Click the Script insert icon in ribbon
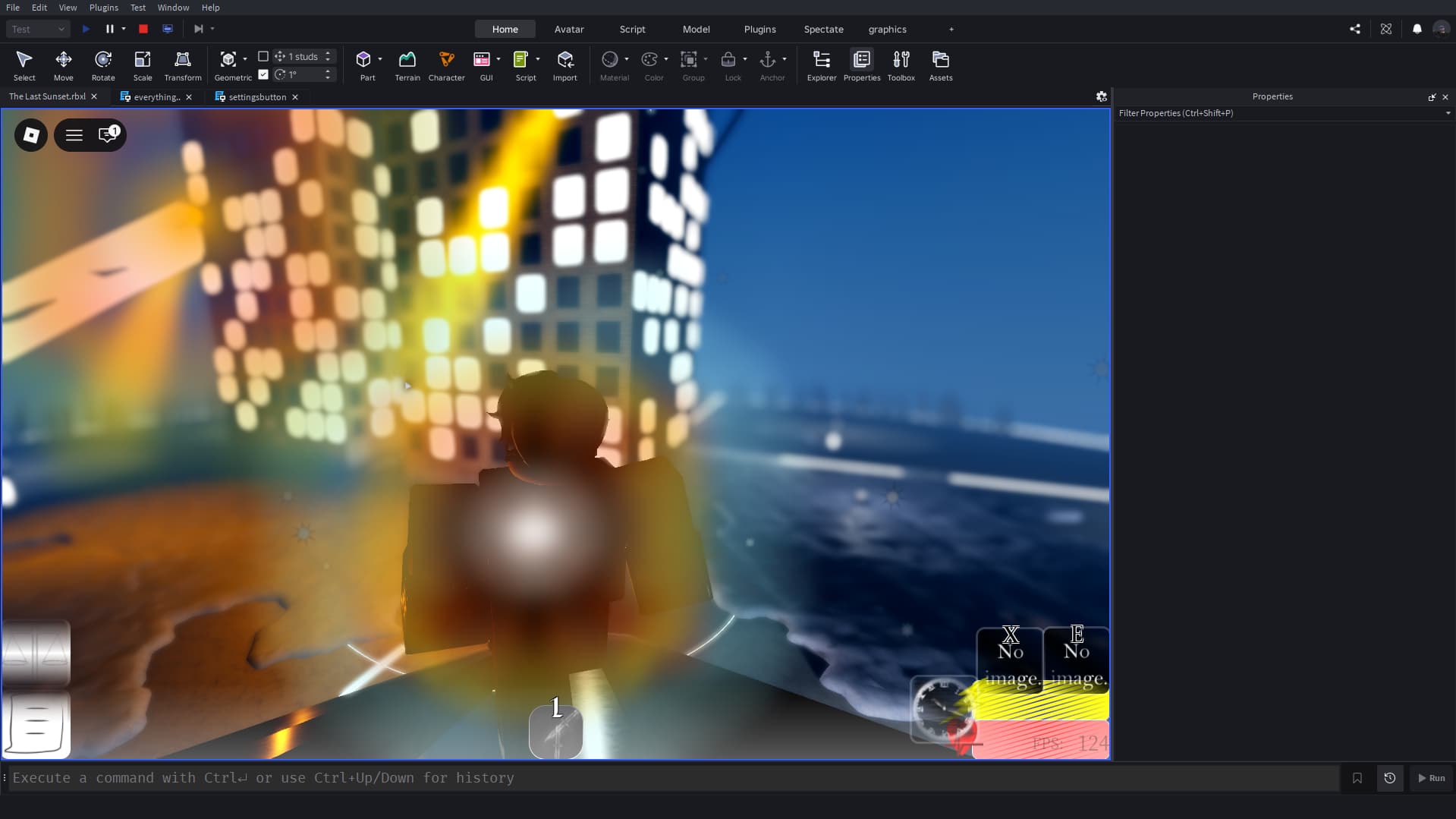The image size is (1456, 819). pos(520,59)
